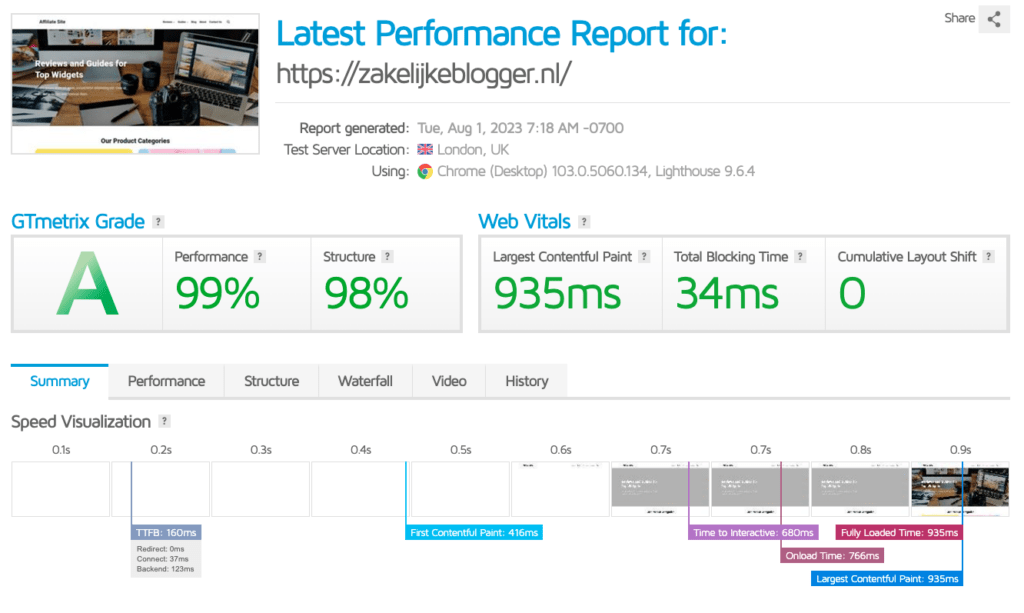
Task: View the History tab
Action: click(526, 381)
